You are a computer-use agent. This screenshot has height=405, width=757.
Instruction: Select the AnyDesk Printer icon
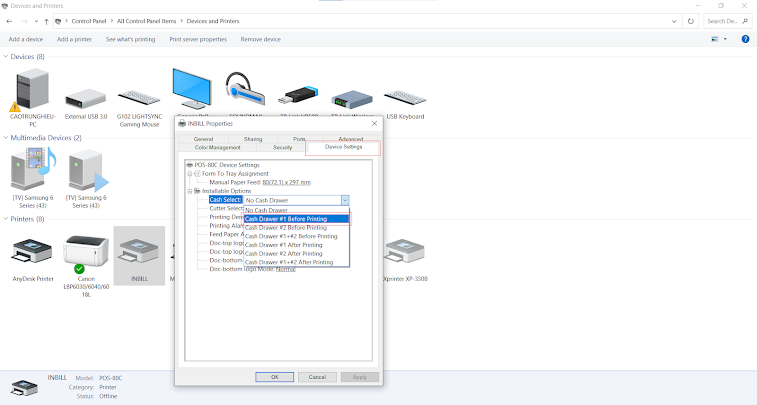[32, 251]
